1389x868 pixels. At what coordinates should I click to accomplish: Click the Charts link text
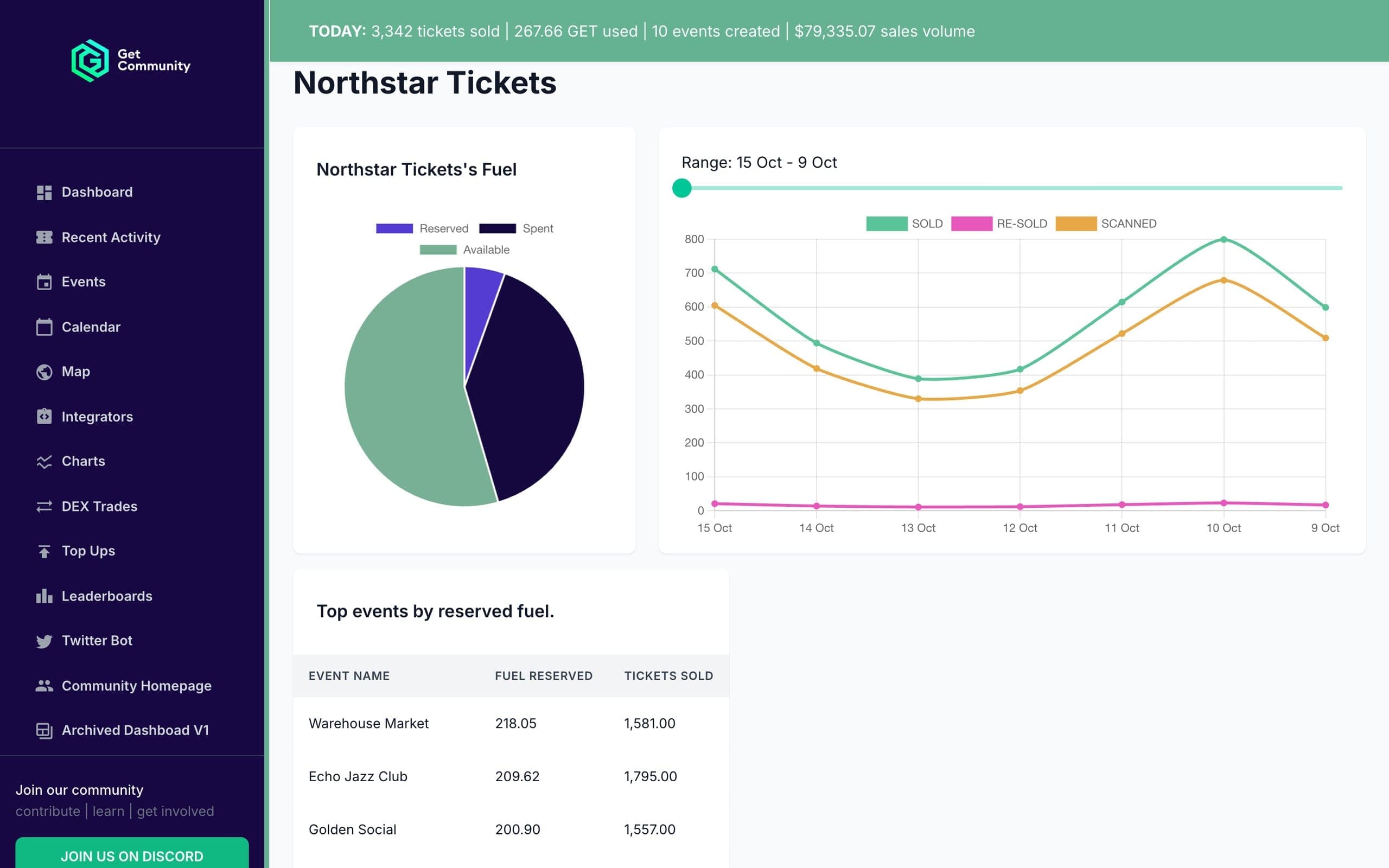[x=83, y=462]
